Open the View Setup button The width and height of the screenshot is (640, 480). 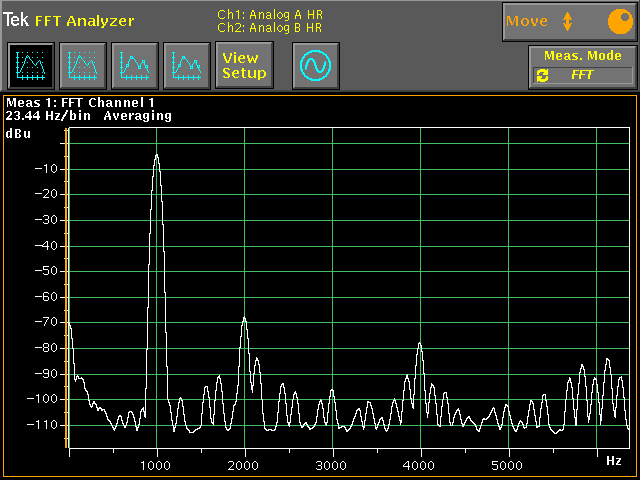point(244,66)
